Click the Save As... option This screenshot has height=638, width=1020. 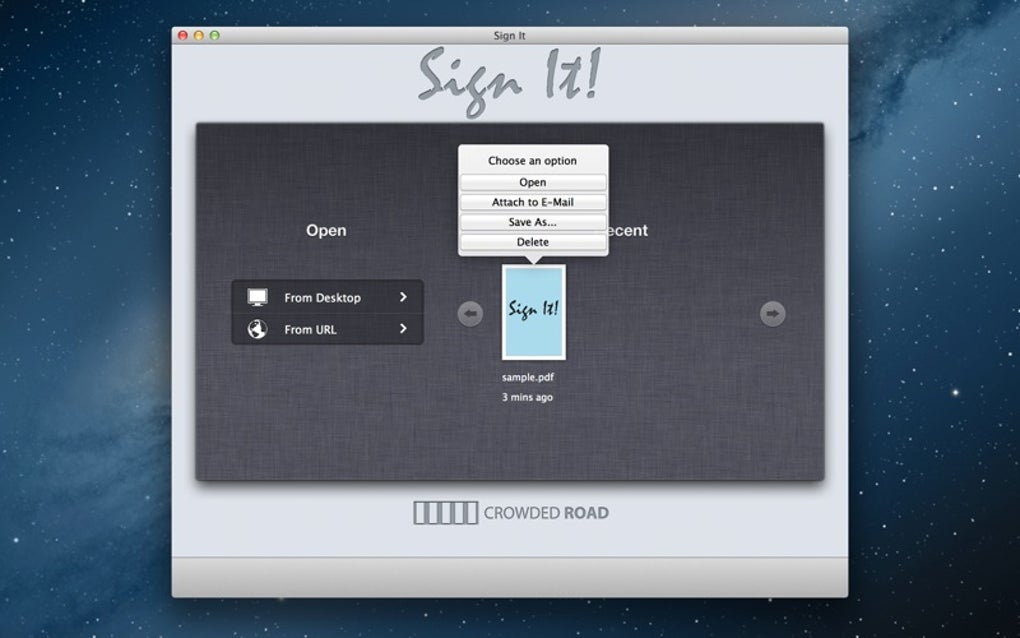pos(533,221)
